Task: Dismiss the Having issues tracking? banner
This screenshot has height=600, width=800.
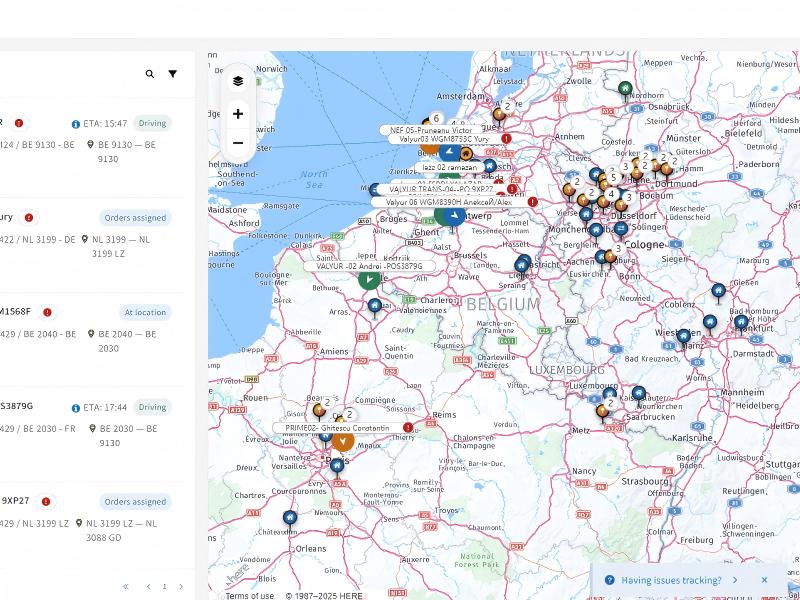Action: (764, 580)
